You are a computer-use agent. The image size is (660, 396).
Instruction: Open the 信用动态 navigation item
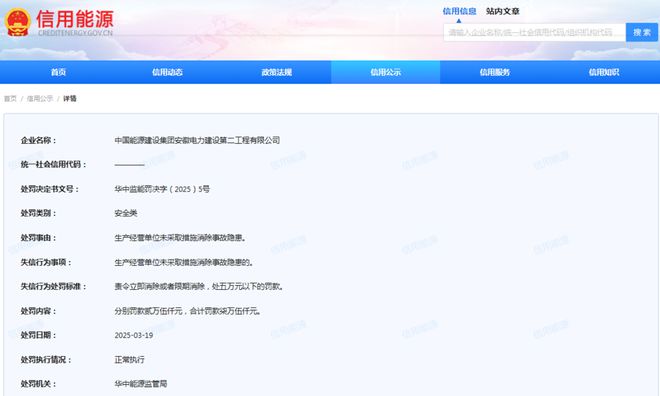(168, 72)
